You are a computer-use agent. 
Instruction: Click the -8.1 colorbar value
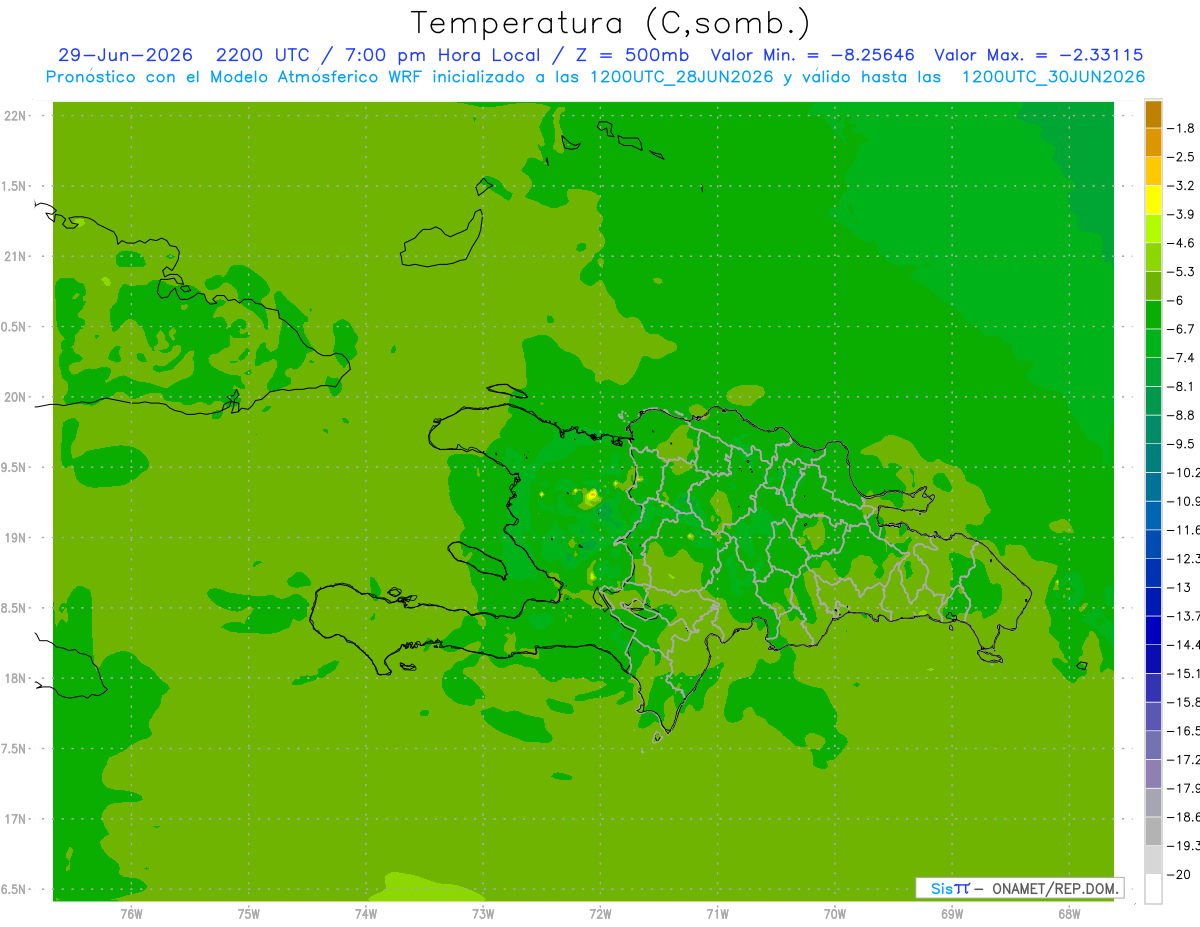pyautogui.click(x=1182, y=386)
